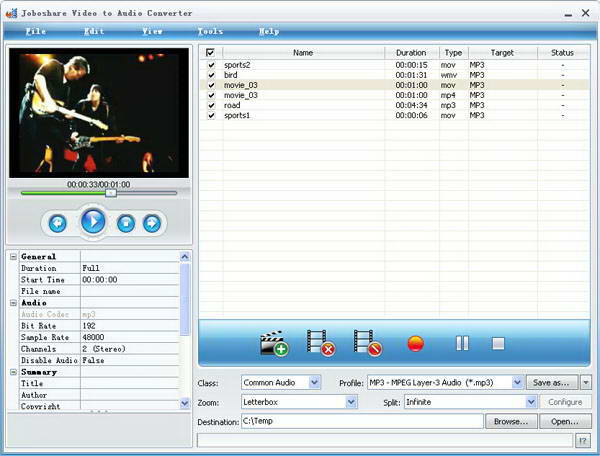Expand the Profile dropdown for MP3 format

[x=517, y=382]
